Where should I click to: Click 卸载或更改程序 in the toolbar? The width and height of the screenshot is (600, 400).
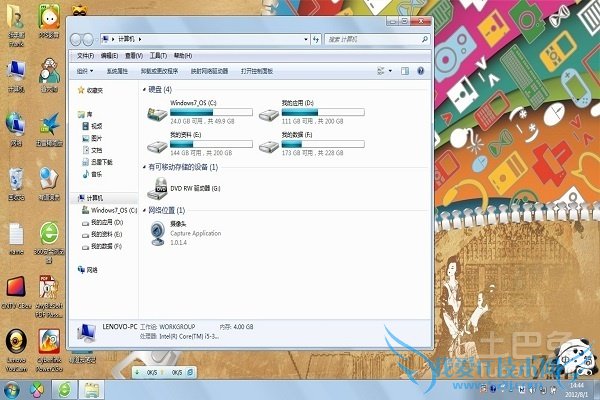click(159, 71)
